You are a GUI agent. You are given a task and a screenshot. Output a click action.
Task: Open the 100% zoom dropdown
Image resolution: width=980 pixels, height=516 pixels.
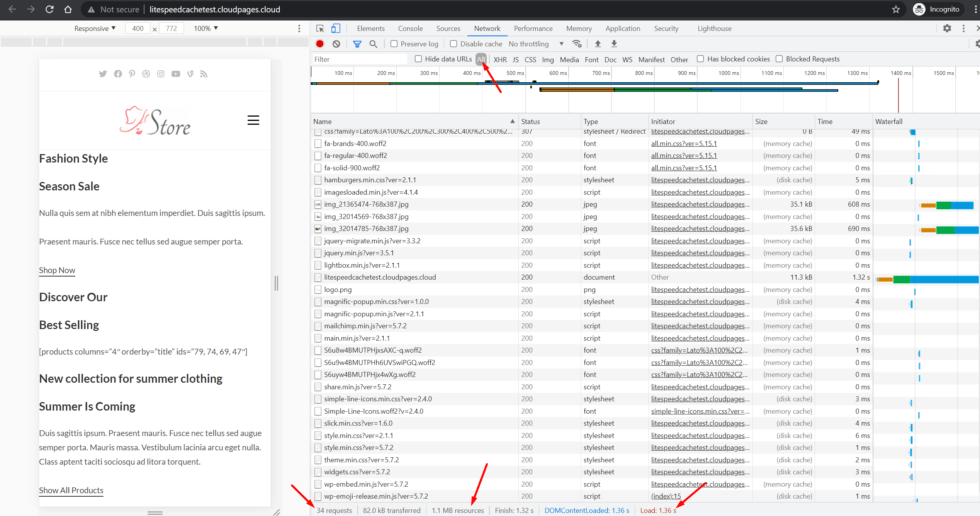click(206, 29)
